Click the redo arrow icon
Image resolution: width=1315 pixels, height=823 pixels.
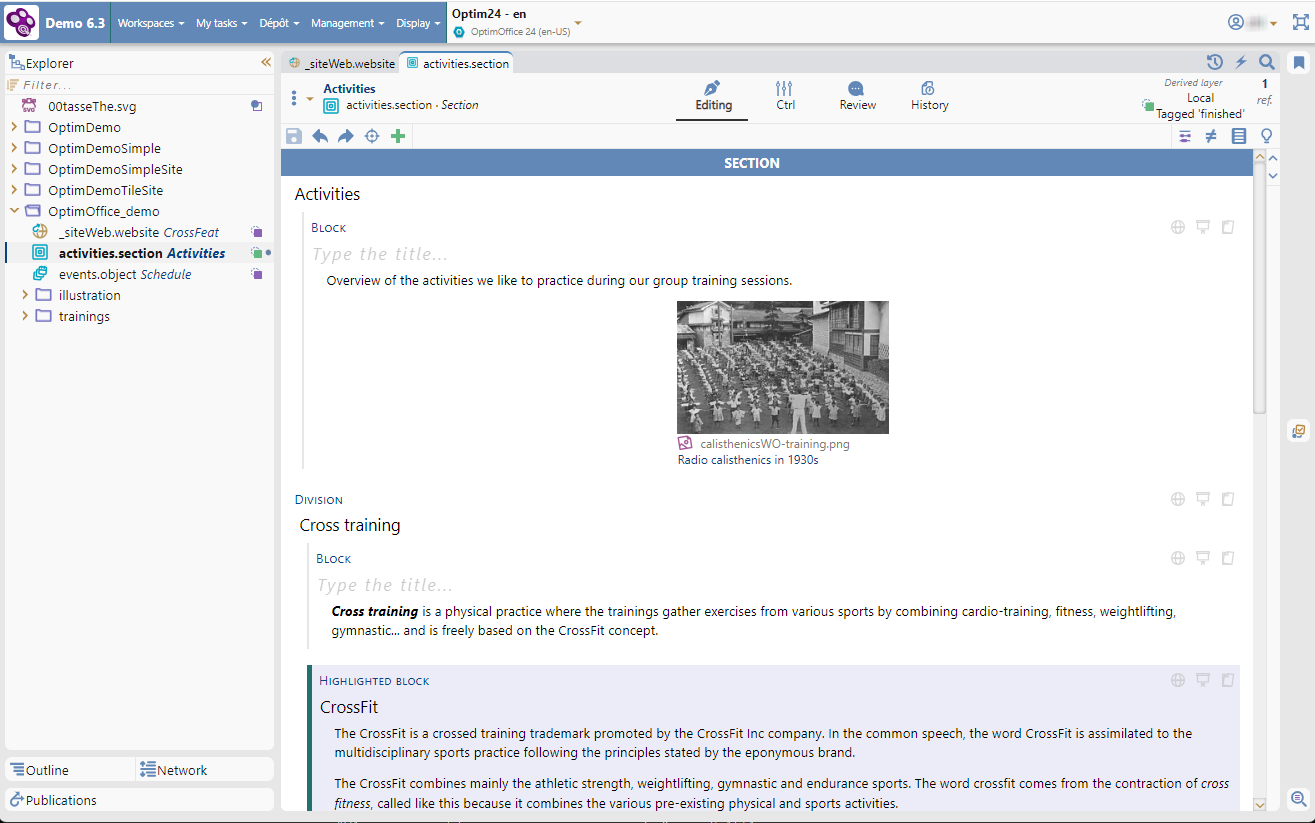pyautogui.click(x=346, y=136)
